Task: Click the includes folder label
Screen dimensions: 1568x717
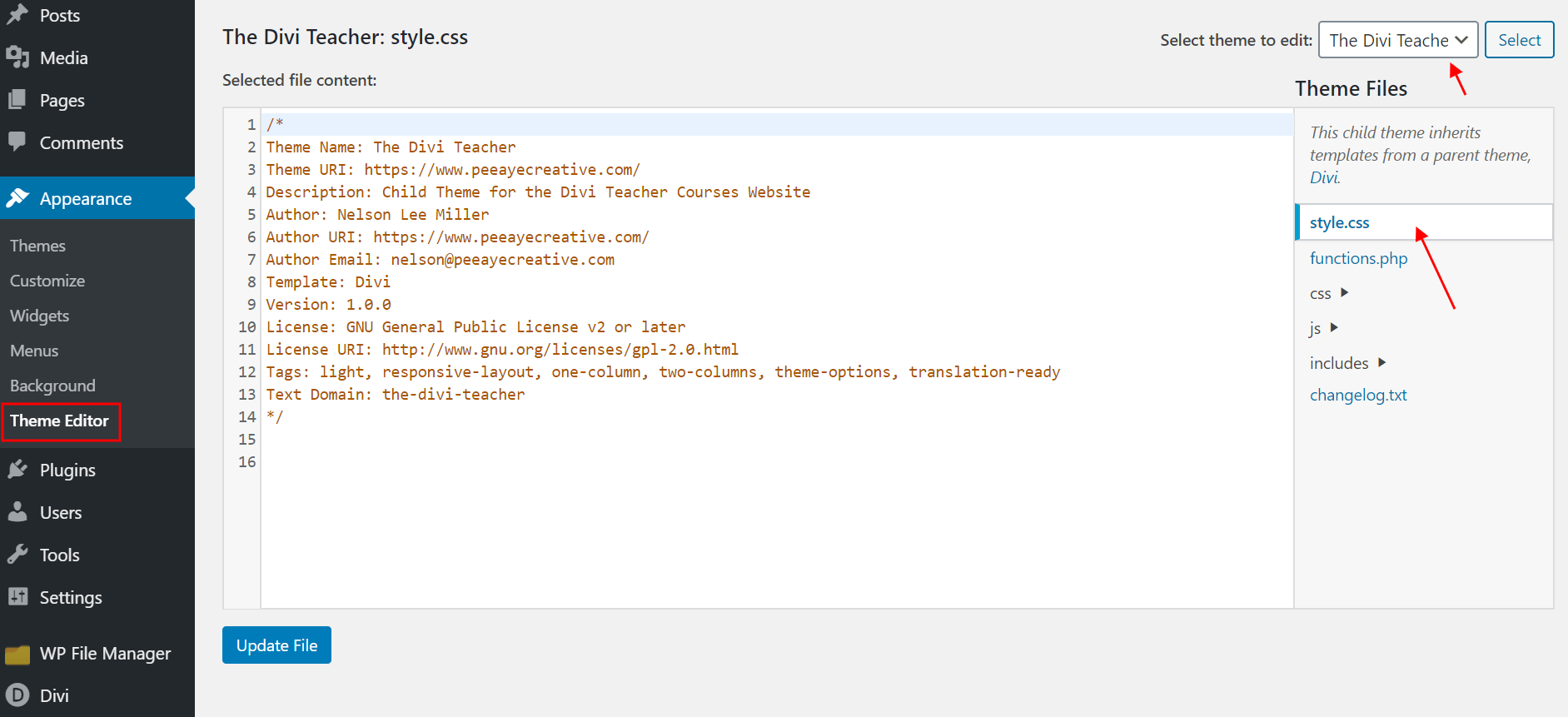Action: coord(1339,363)
